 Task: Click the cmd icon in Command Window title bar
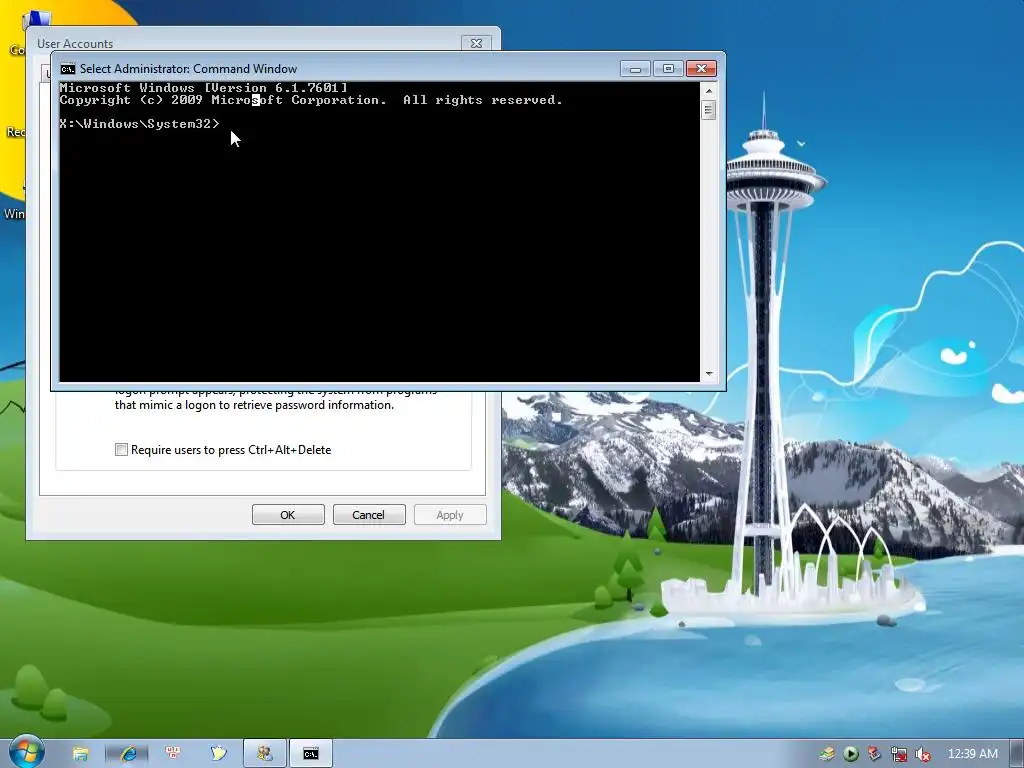coord(67,69)
